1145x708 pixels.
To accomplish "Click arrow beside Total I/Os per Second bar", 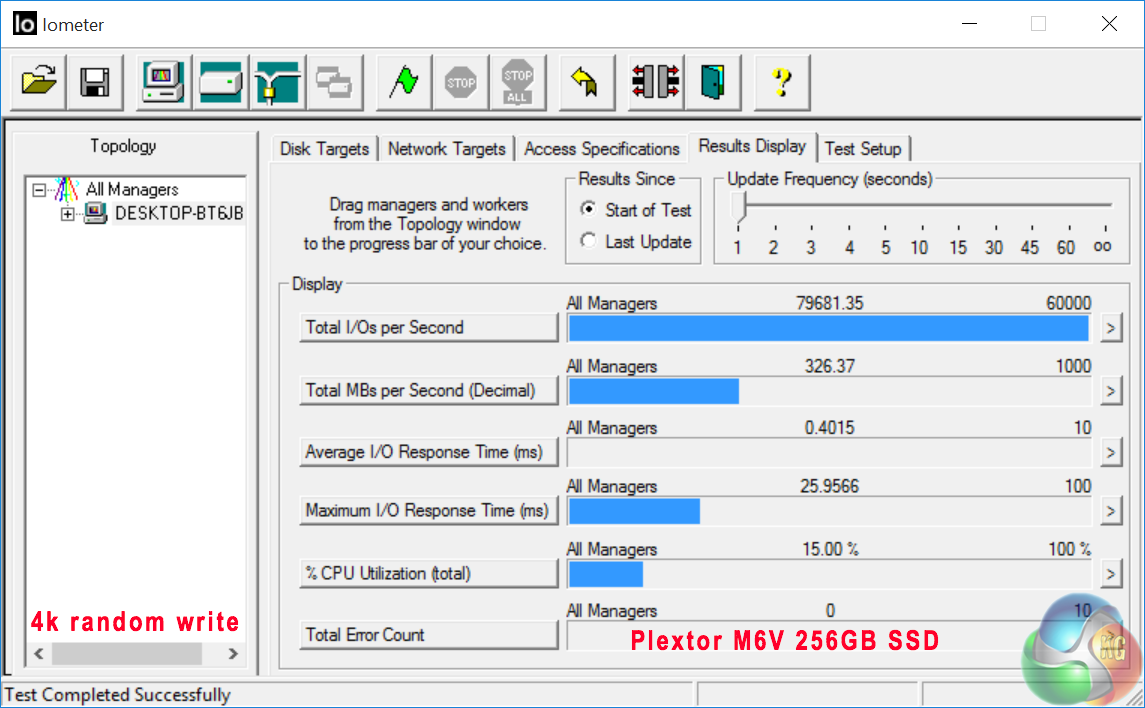I will tap(1110, 327).
